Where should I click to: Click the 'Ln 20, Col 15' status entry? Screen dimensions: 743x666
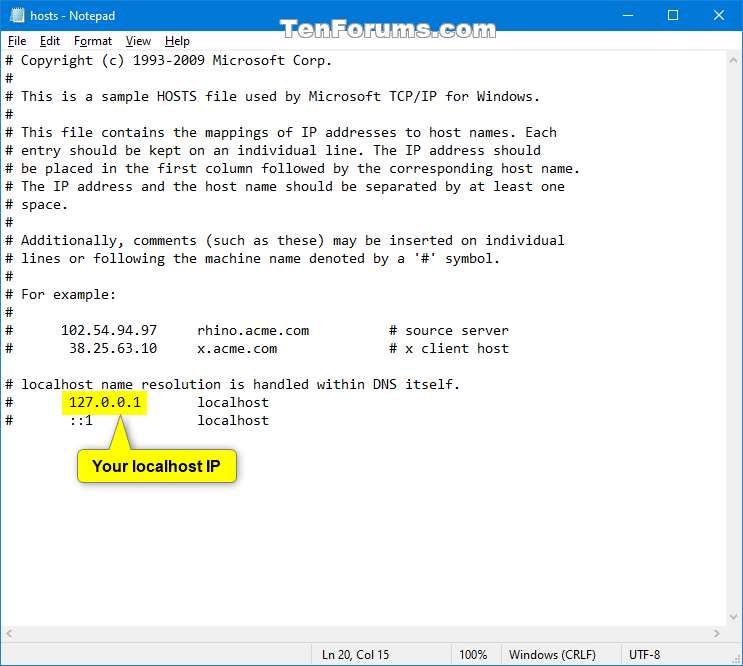tap(355, 655)
